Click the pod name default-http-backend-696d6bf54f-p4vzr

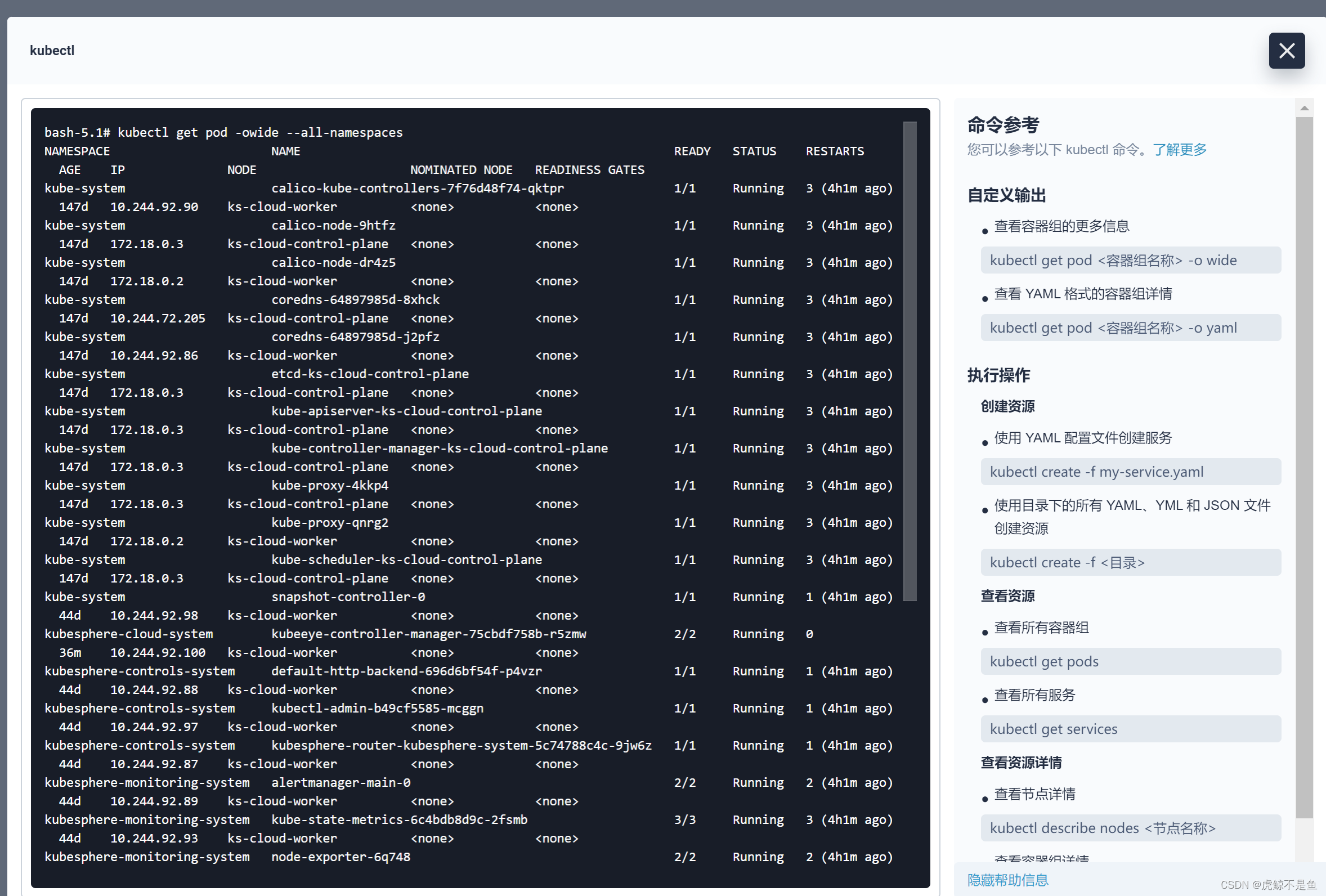[x=406, y=670]
